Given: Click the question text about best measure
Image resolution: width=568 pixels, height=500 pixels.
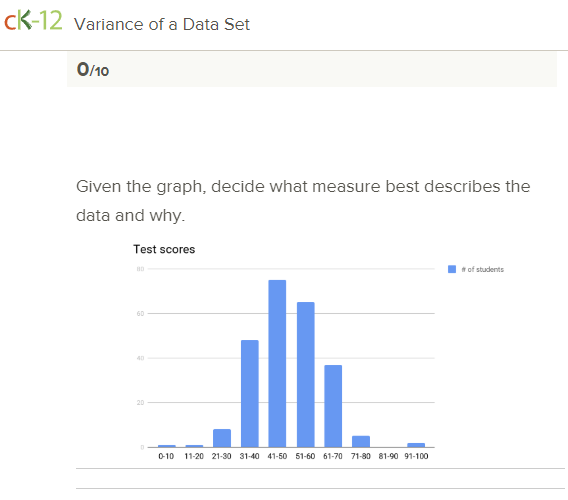Looking at the screenshot, I should (x=303, y=201).
